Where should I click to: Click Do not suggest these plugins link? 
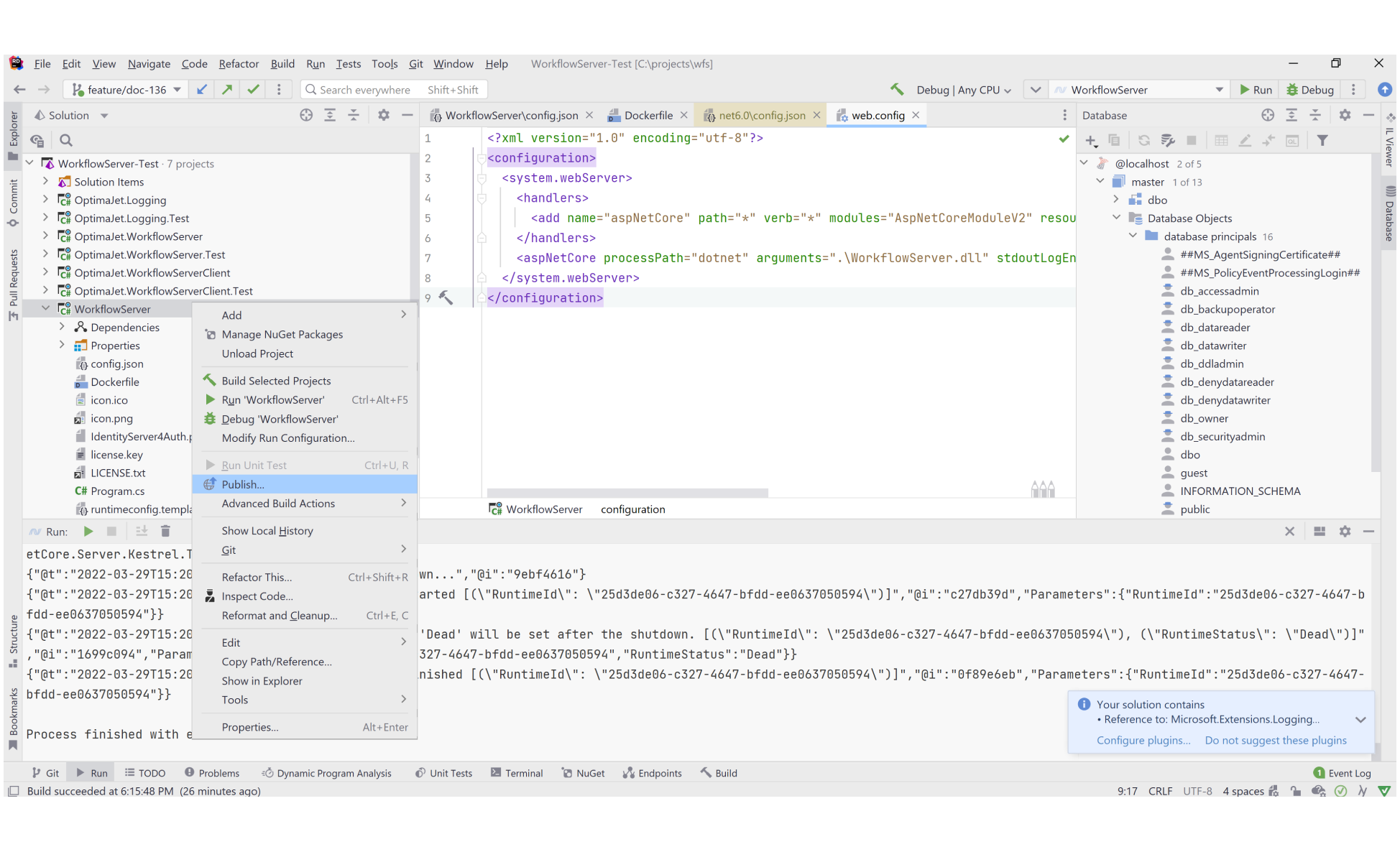tap(1276, 740)
